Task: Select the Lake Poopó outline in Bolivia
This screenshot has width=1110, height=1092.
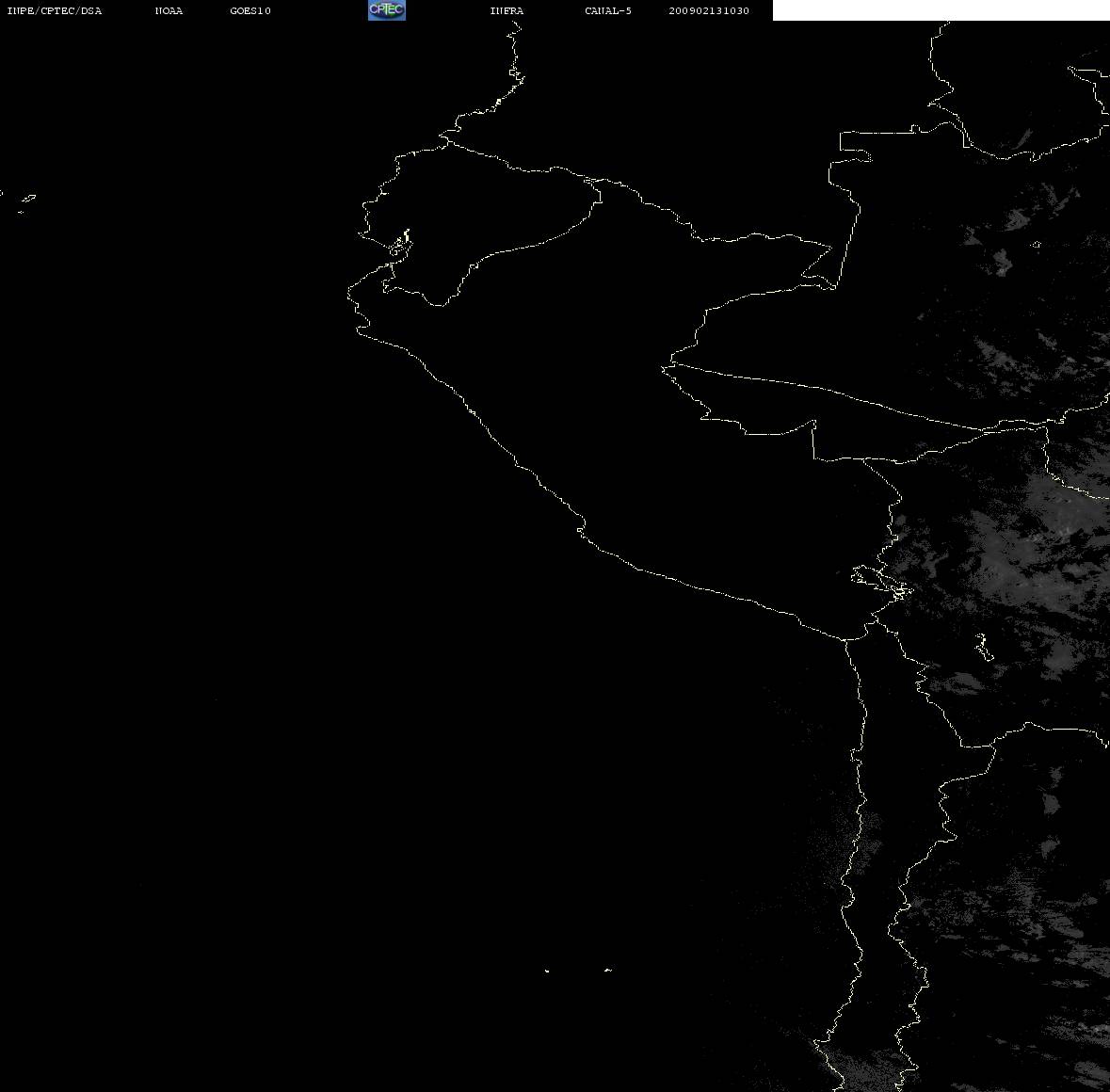Action: click(x=984, y=648)
